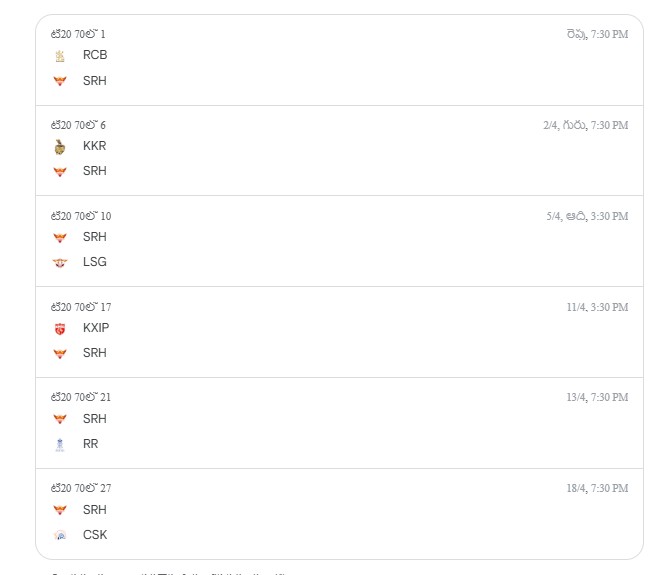The image size is (655, 575).
Task: Click the KXIP team logo
Action: pos(60,328)
